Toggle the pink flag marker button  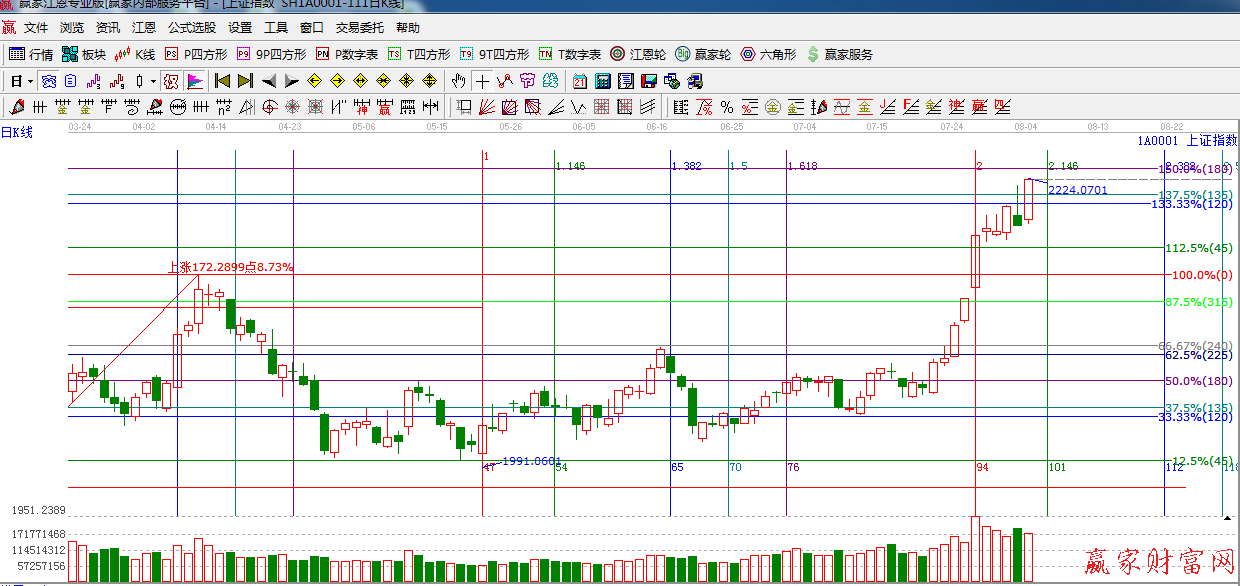(195, 81)
